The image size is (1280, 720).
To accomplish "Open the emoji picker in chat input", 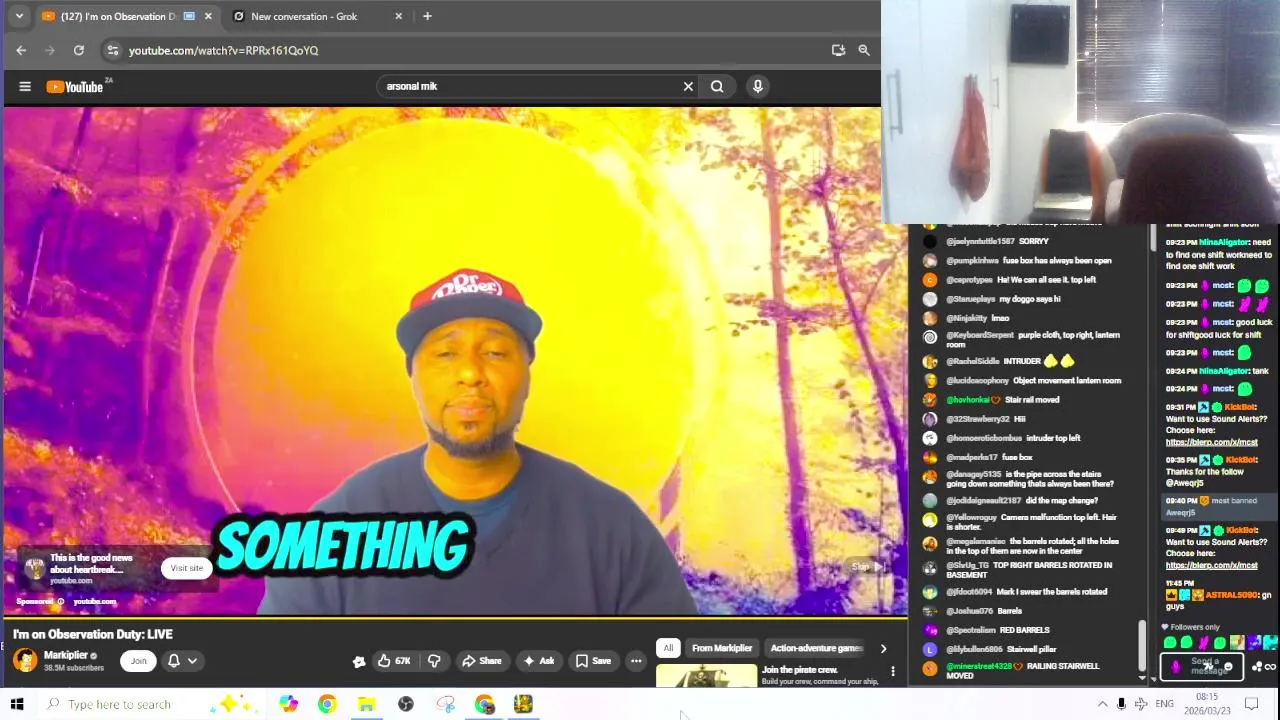I will 1228,666.
